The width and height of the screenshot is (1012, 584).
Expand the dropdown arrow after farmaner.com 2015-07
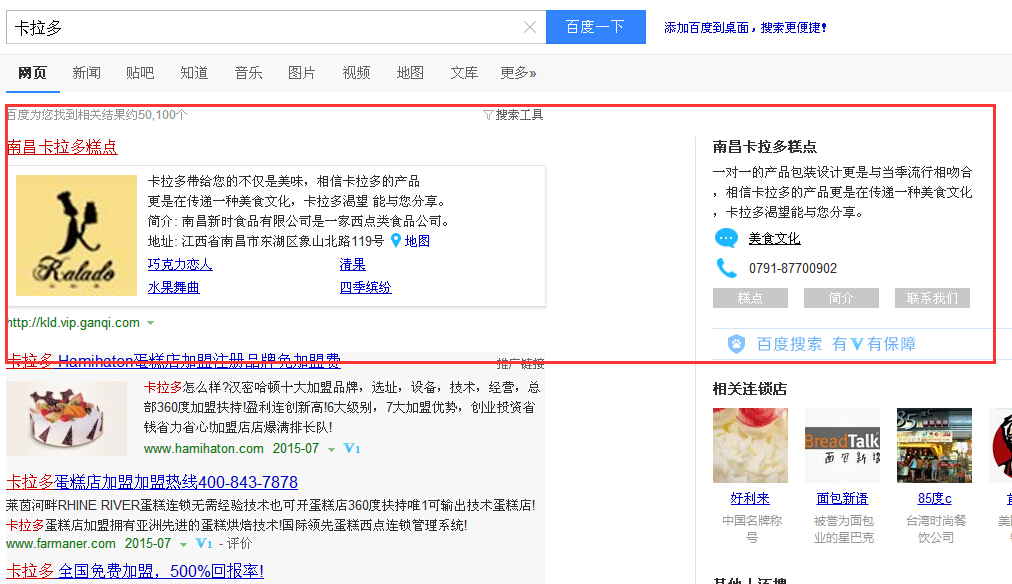pos(183,545)
